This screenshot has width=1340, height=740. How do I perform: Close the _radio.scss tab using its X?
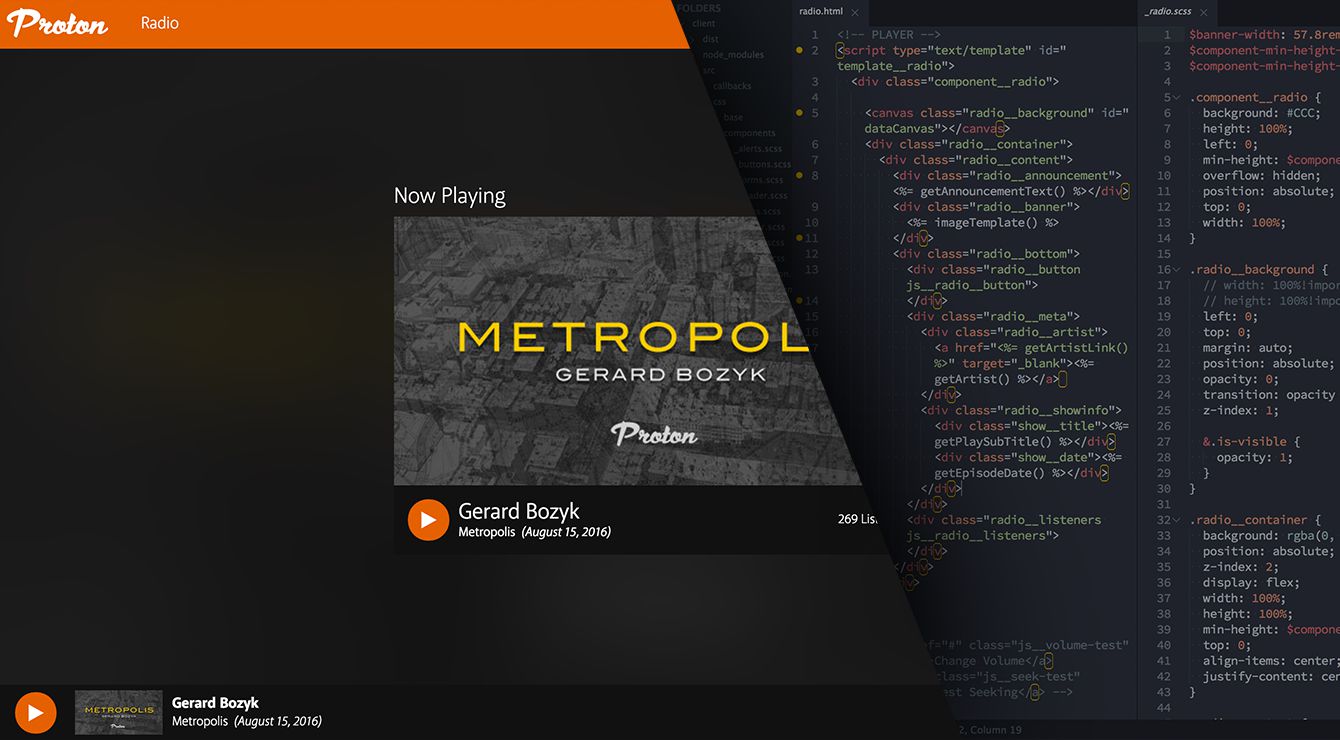click(x=1204, y=12)
